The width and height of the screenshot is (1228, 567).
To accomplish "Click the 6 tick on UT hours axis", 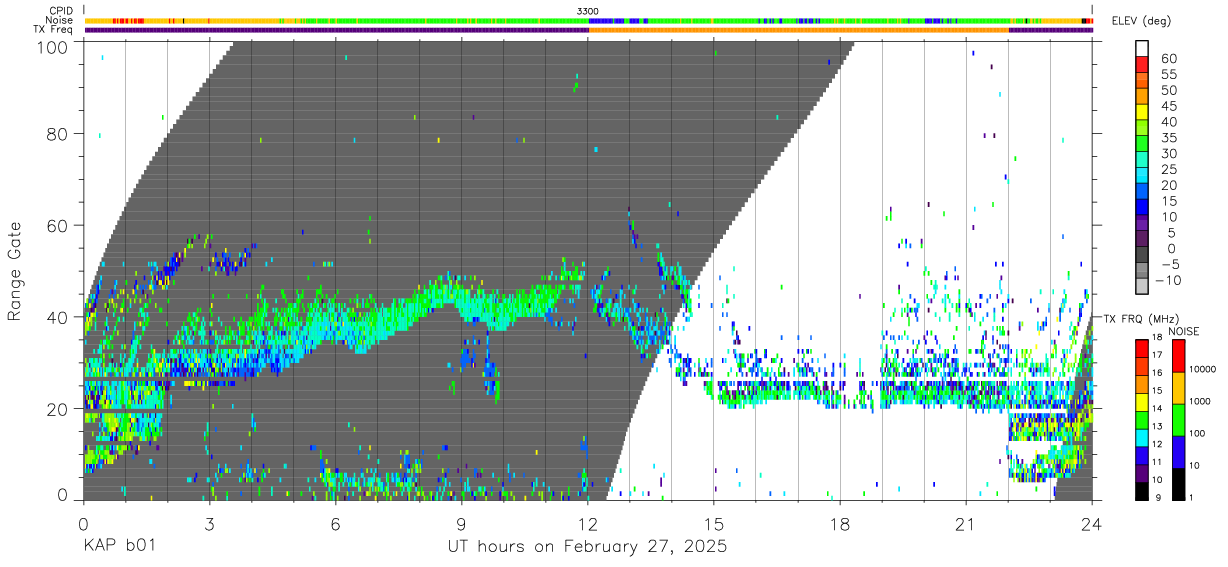I will [x=335, y=524].
